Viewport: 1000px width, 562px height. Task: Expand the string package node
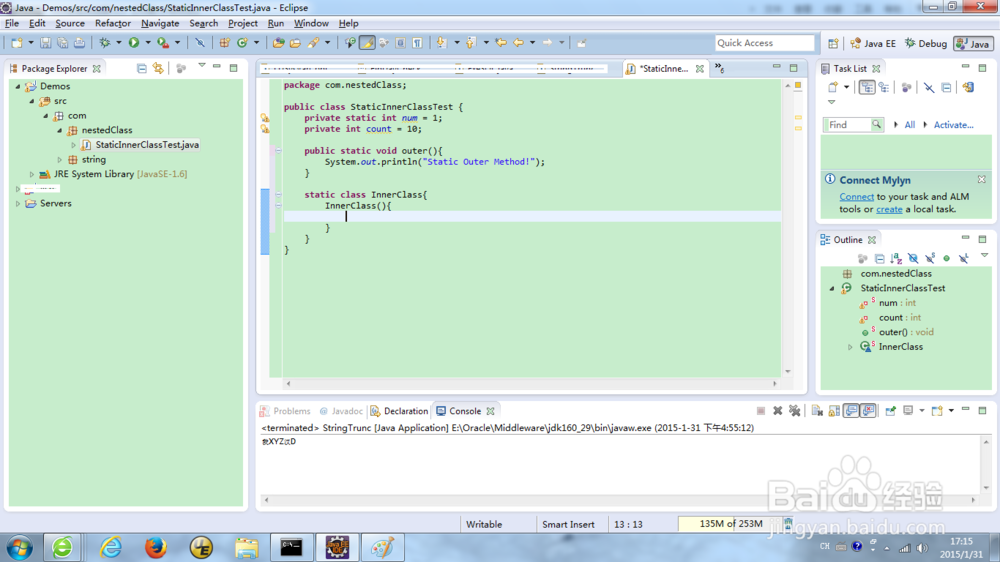click(x=60, y=159)
